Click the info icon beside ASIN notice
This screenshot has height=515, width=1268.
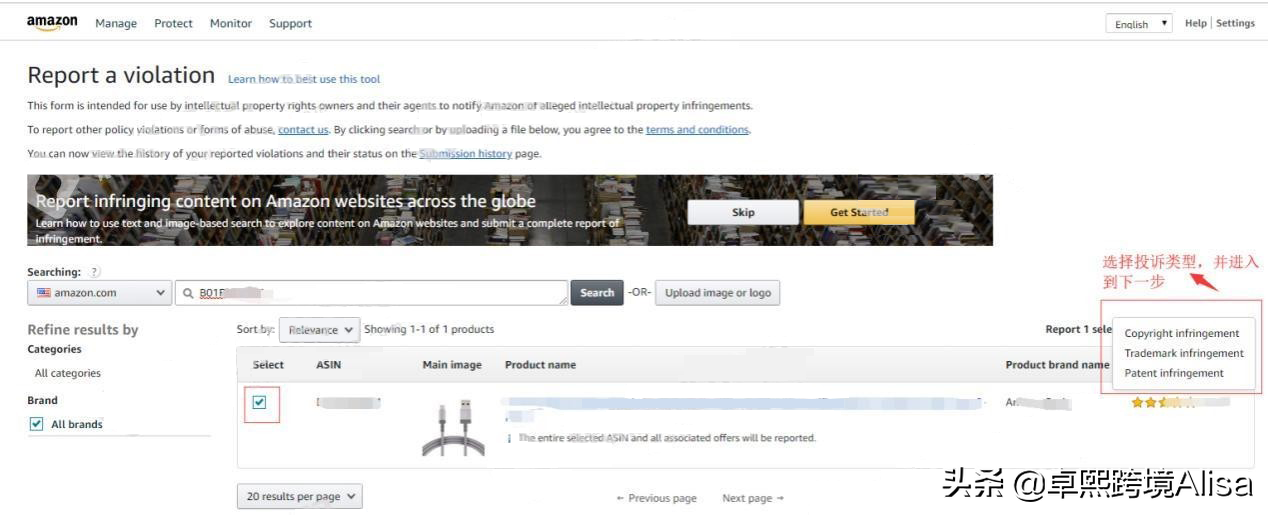pyautogui.click(x=509, y=438)
